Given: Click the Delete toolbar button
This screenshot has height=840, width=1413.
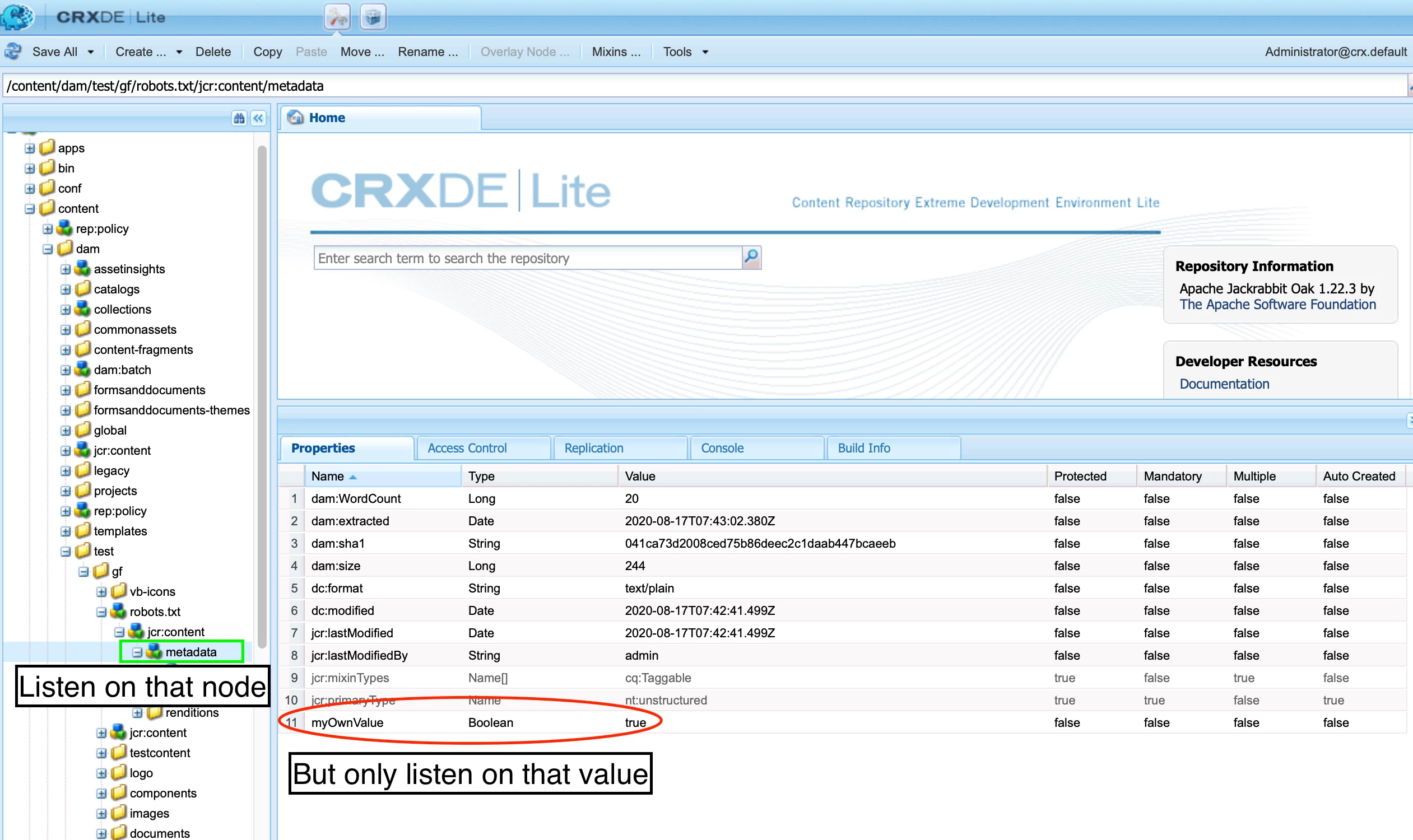Looking at the screenshot, I should (x=213, y=52).
